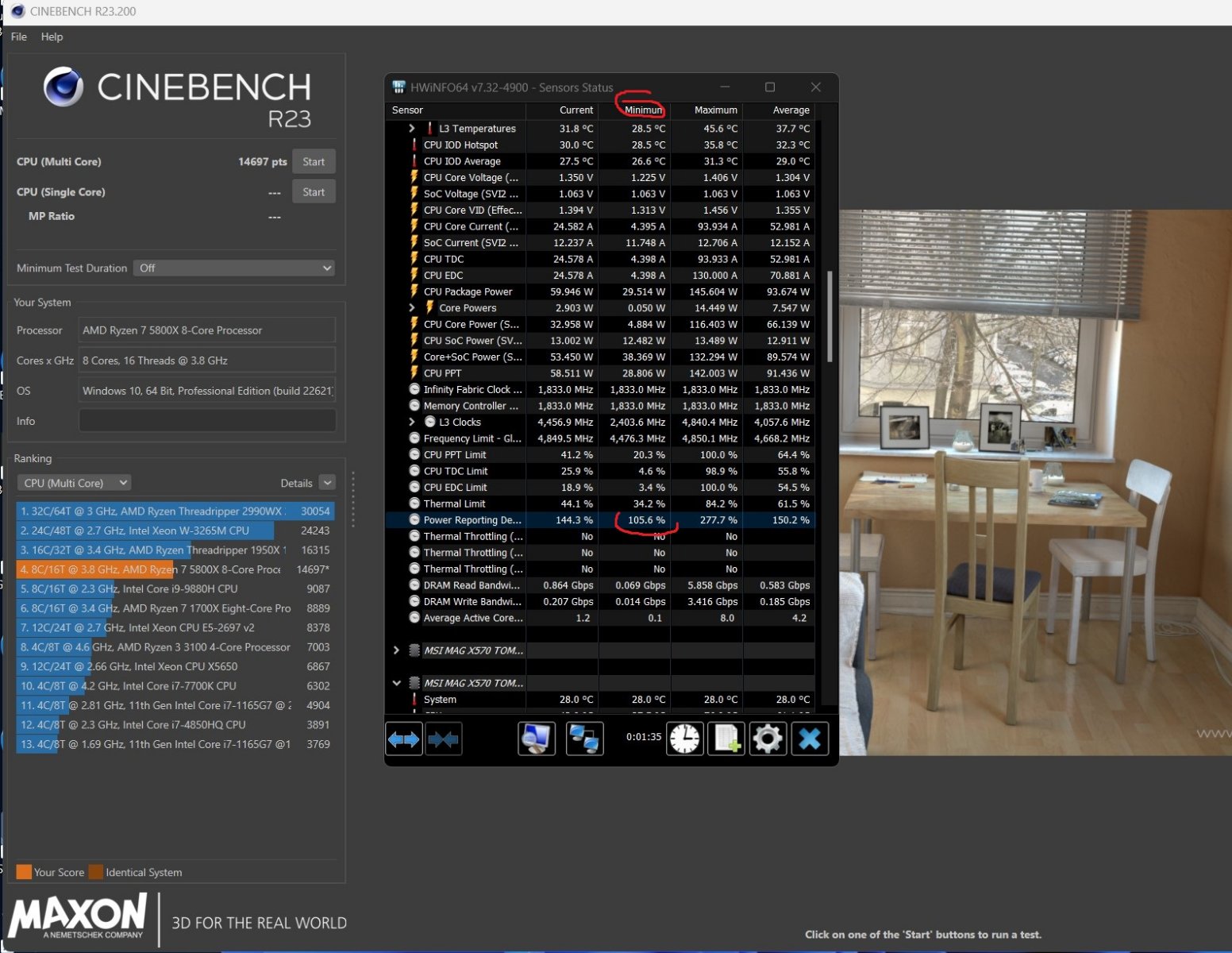Click the thermometer icon beside CPU IOD Average
1232x953 pixels.
point(414,161)
